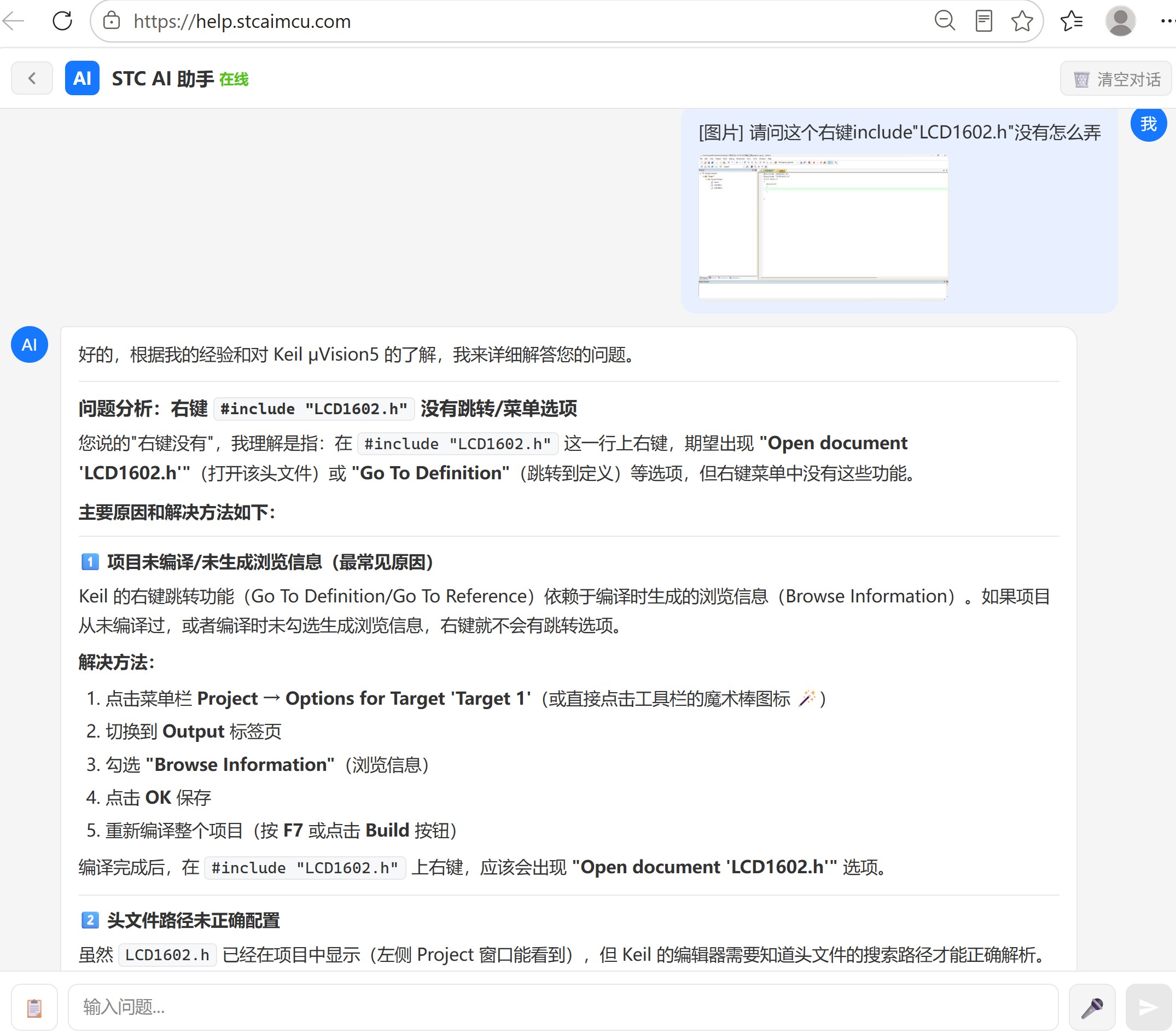Click the 清空对话 clear chat button
1176x1033 pixels.
[1116, 79]
